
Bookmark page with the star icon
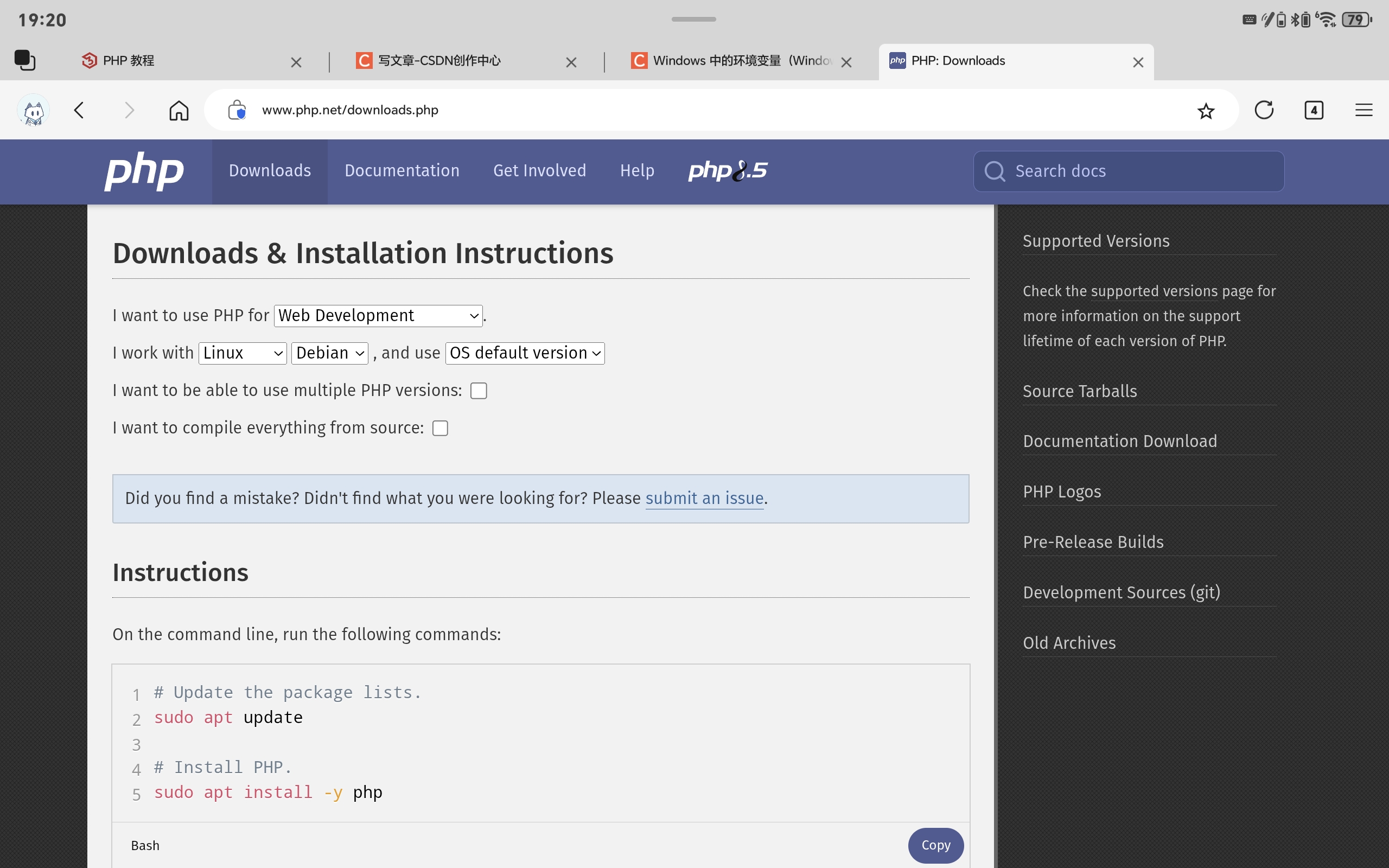pyautogui.click(x=1205, y=110)
